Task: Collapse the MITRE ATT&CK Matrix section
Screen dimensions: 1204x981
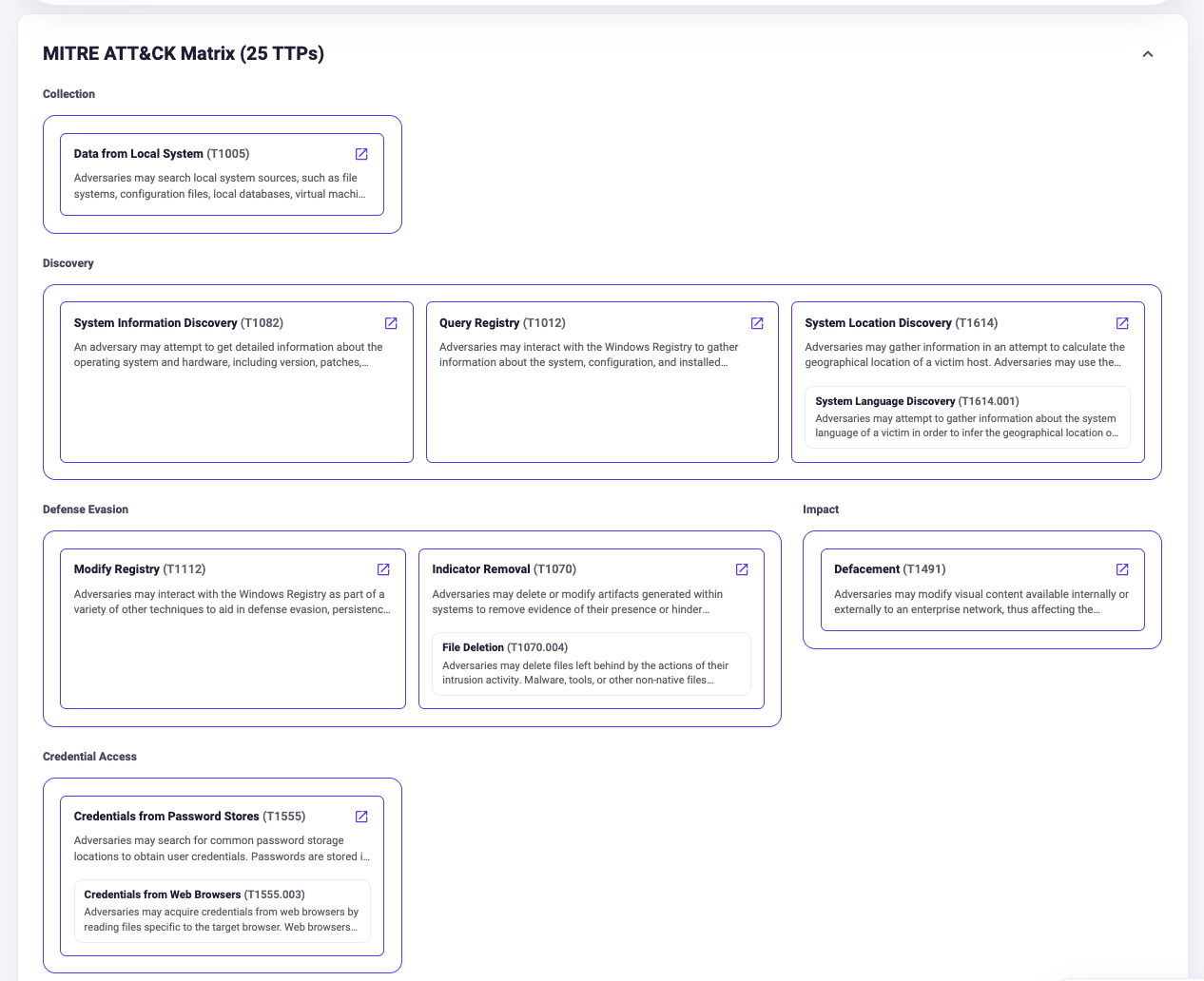Action: click(1148, 54)
